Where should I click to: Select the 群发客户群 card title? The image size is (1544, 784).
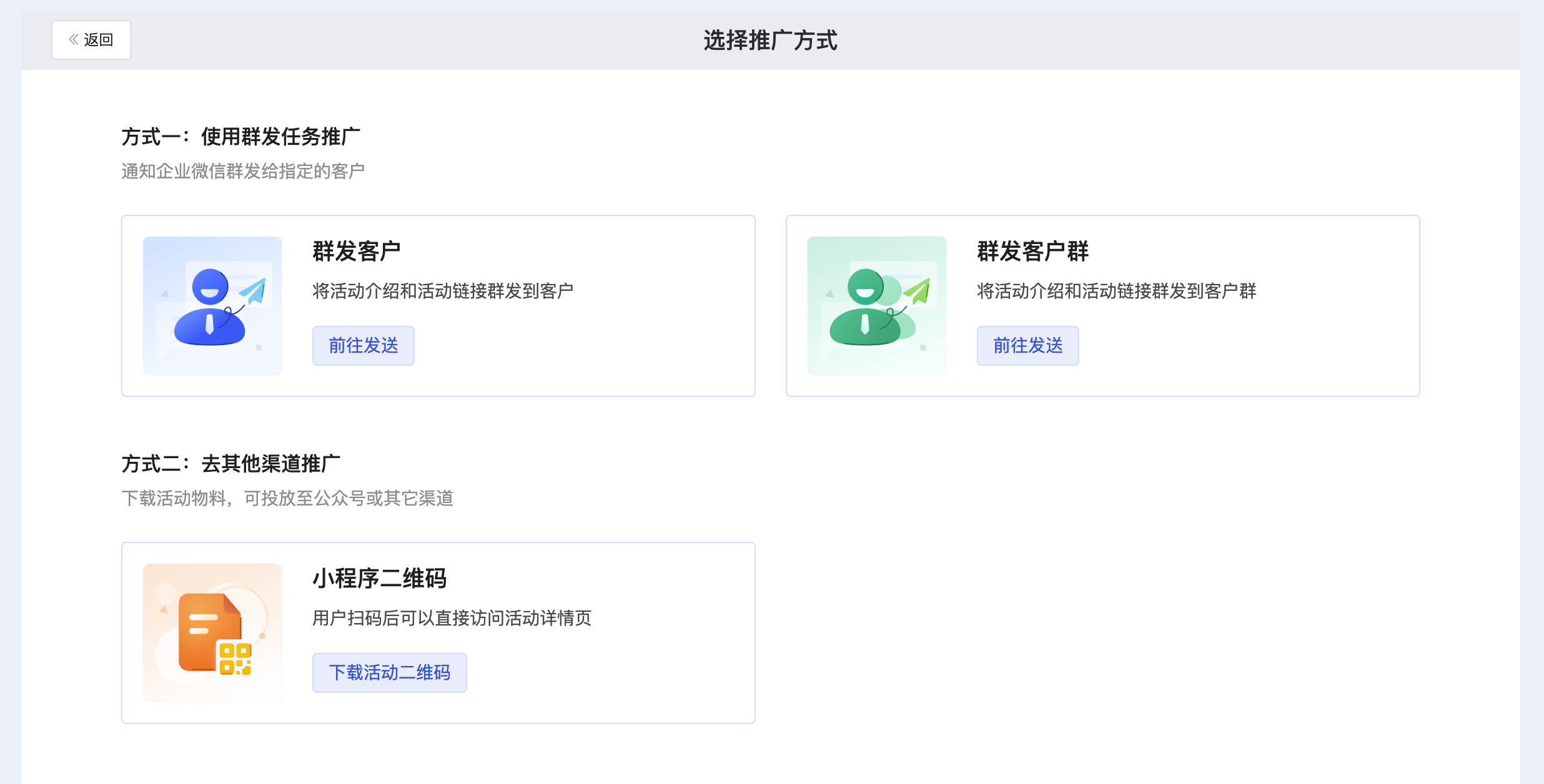(1033, 252)
